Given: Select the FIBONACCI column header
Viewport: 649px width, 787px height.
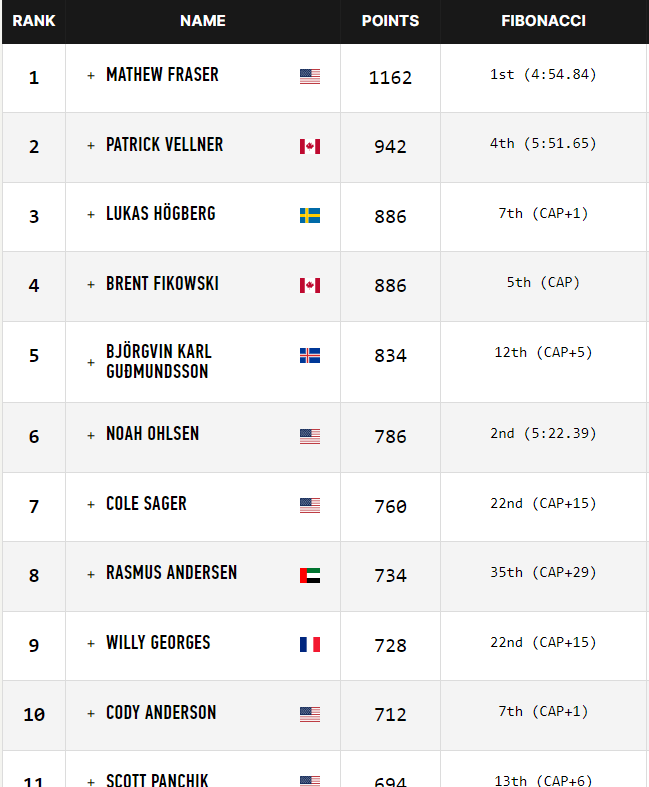Looking at the screenshot, I should (x=543, y=21).
